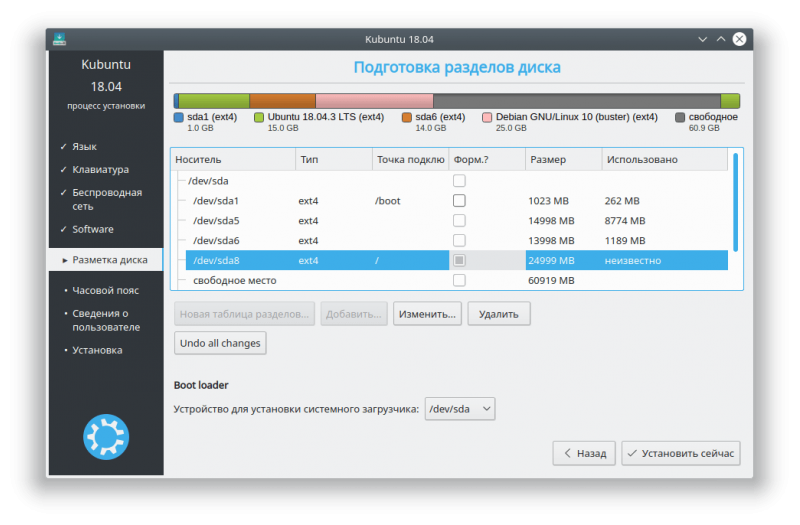Select the /dev/sda disk row
This screenshot has height=525, width=800.
coord(452,181)
